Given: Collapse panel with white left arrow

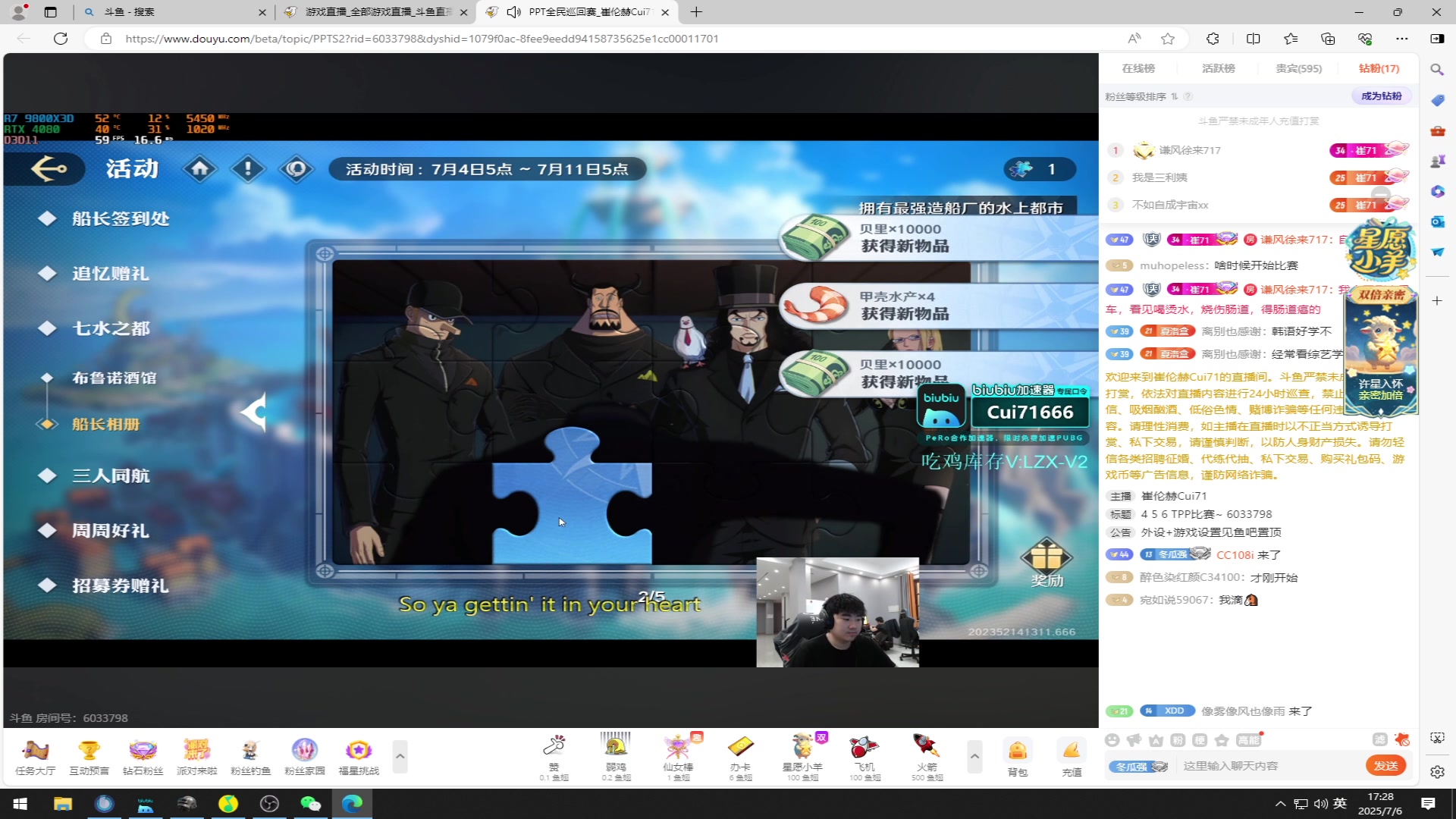Looking at the screenshot, I should (x=254, y=412).
